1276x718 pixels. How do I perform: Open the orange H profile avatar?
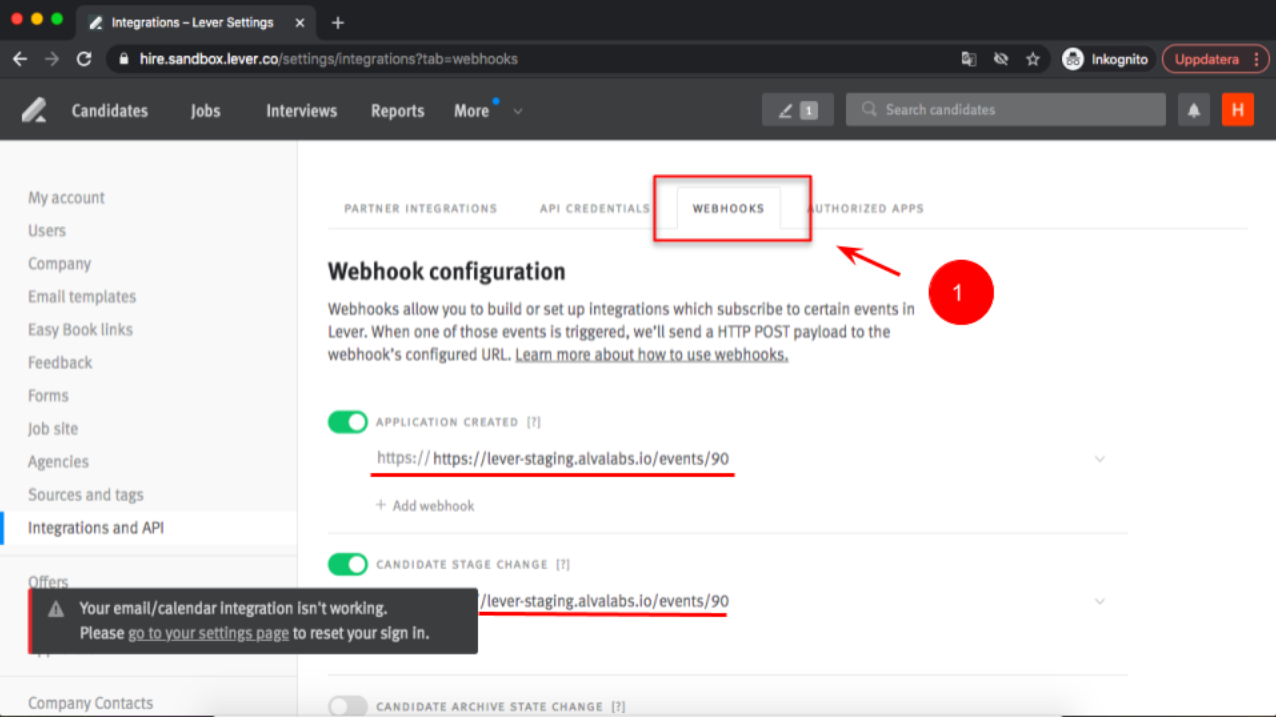[1237, 110]
